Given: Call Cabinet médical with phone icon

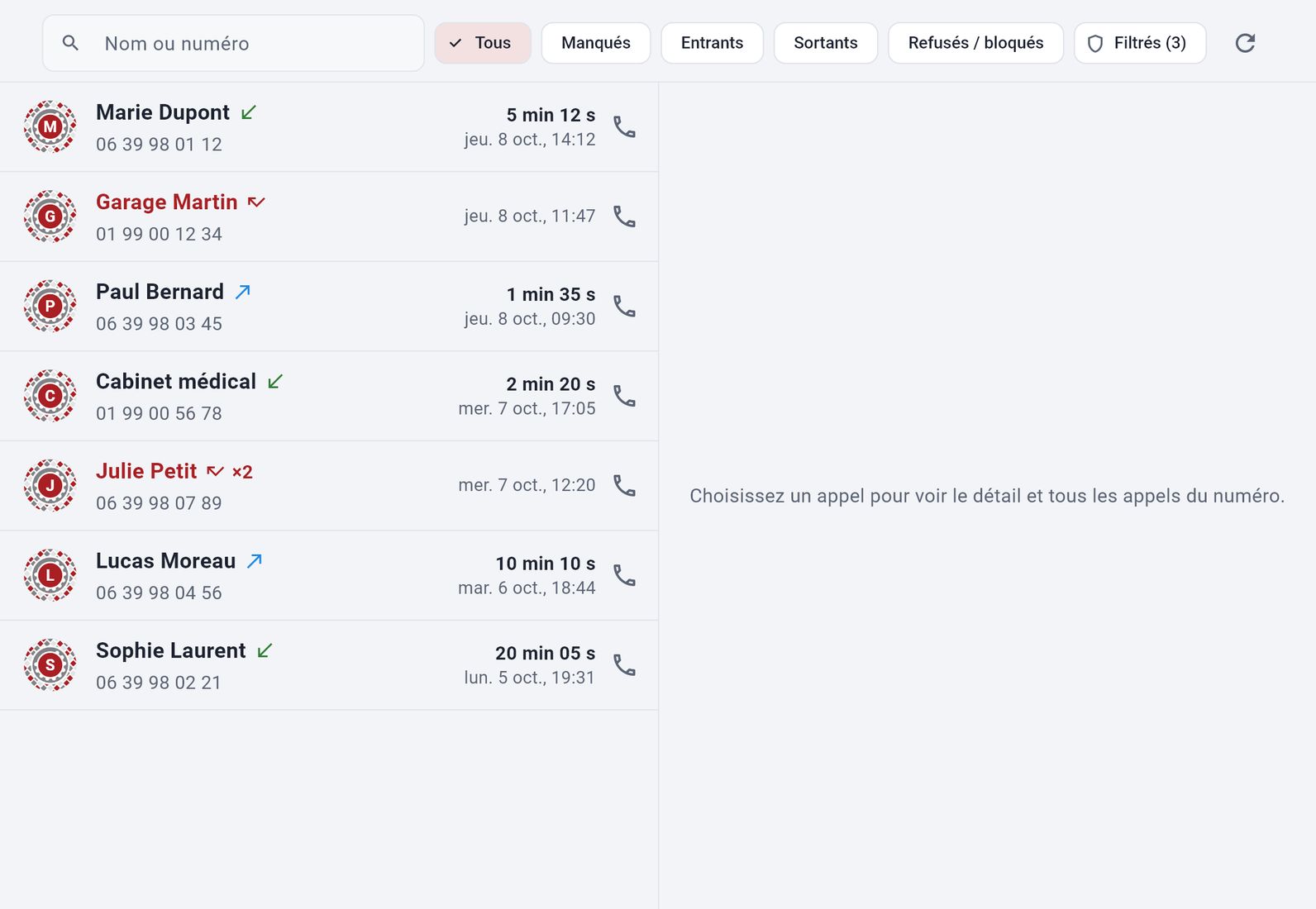Looking at the screenshot, I should pos(625,397).
